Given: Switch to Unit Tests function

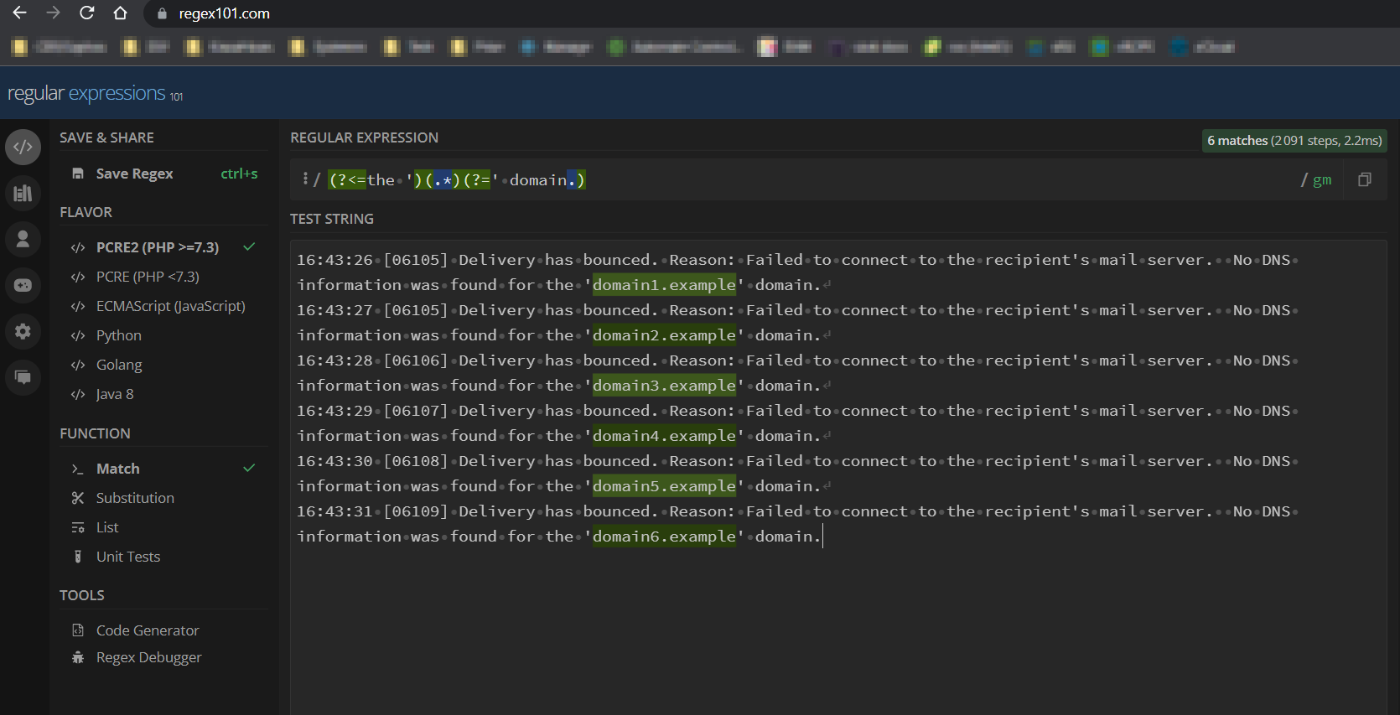Looking at the screenshot, I should point(128,557).
